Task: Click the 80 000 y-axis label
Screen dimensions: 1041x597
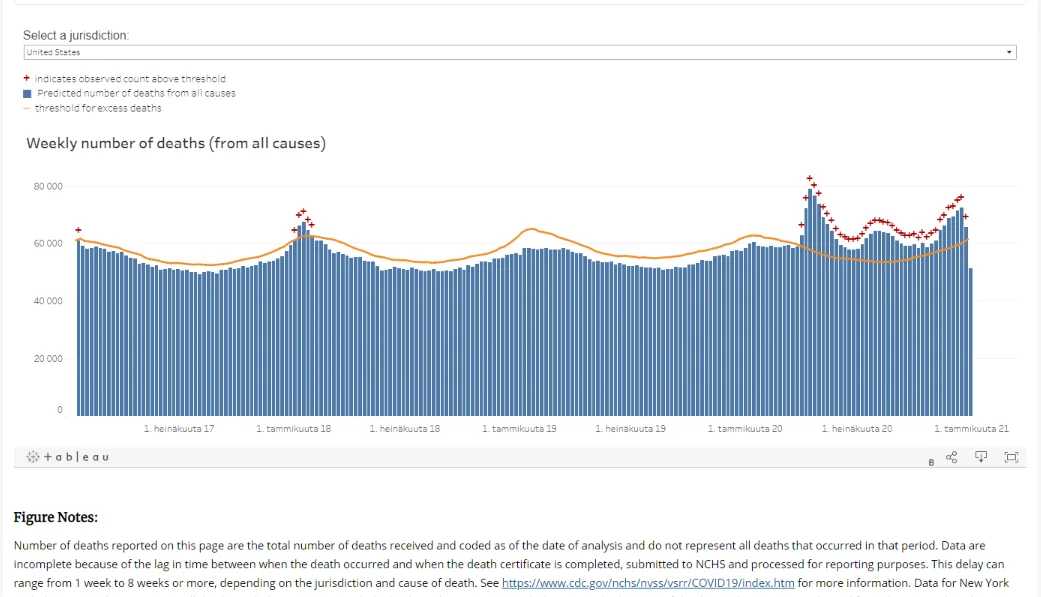Action: (47, 187)
